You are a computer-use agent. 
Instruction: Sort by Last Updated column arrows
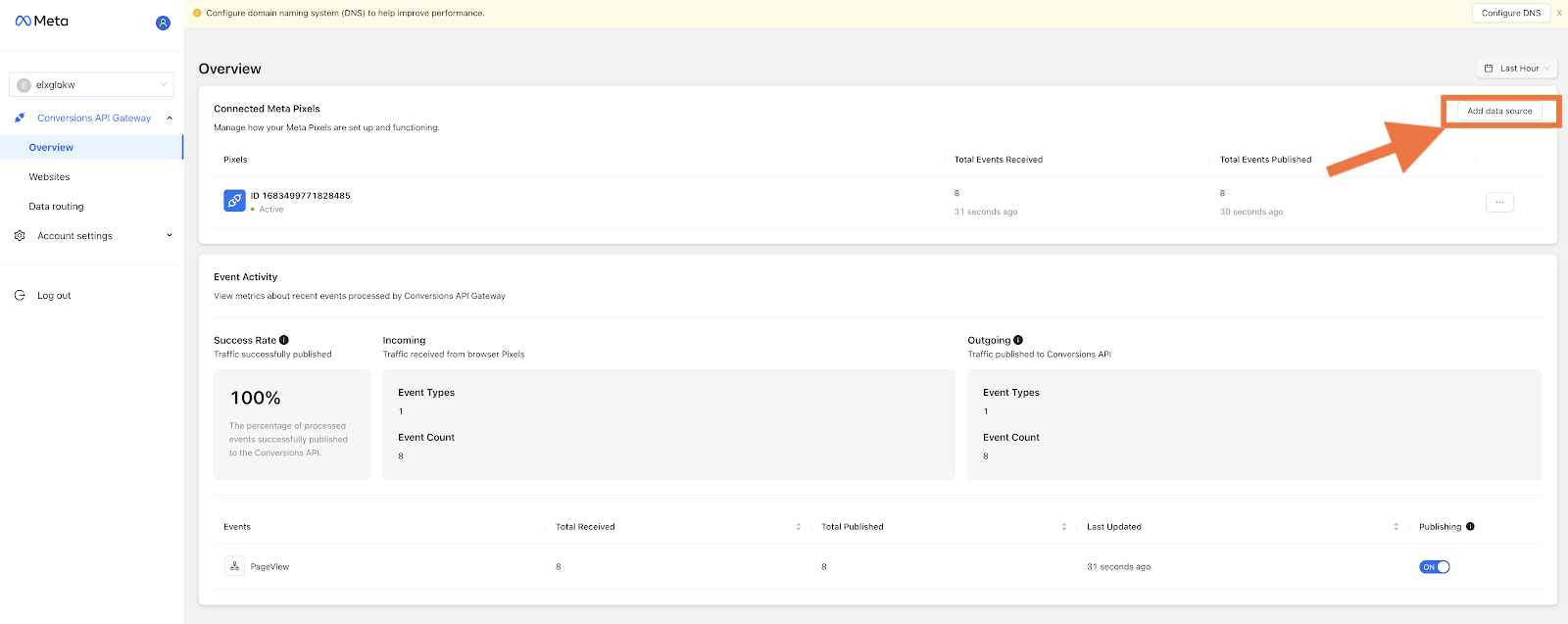point(1396,527)
